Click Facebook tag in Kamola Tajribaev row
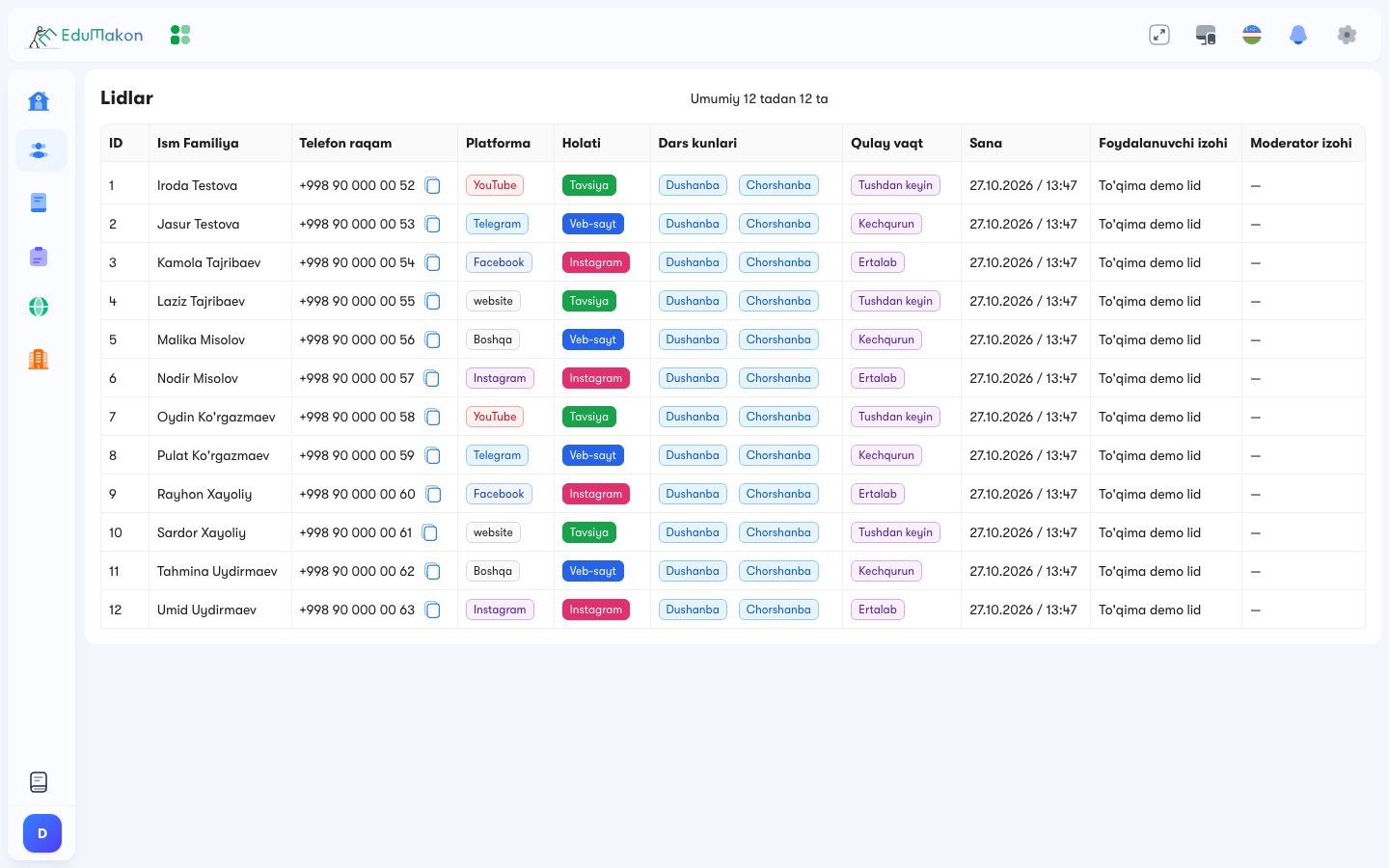 click(499, 262)
